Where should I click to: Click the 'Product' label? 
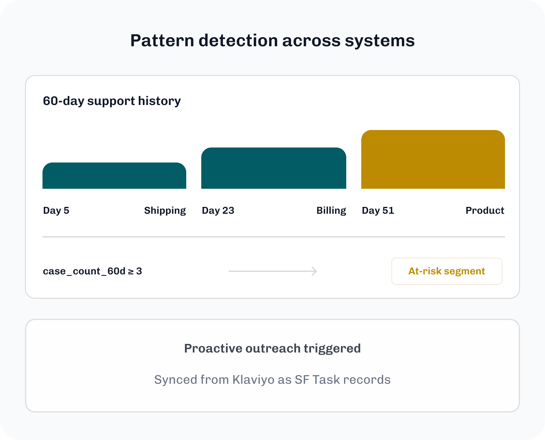click(x=485, y=211)
